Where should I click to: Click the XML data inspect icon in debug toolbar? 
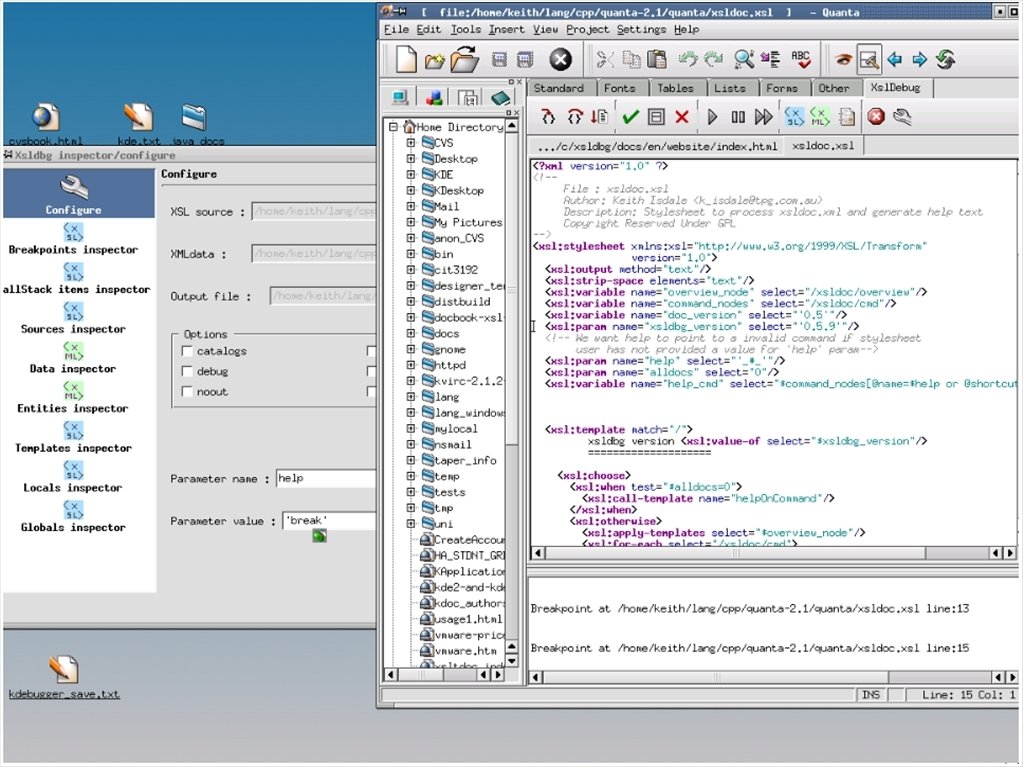819,117
